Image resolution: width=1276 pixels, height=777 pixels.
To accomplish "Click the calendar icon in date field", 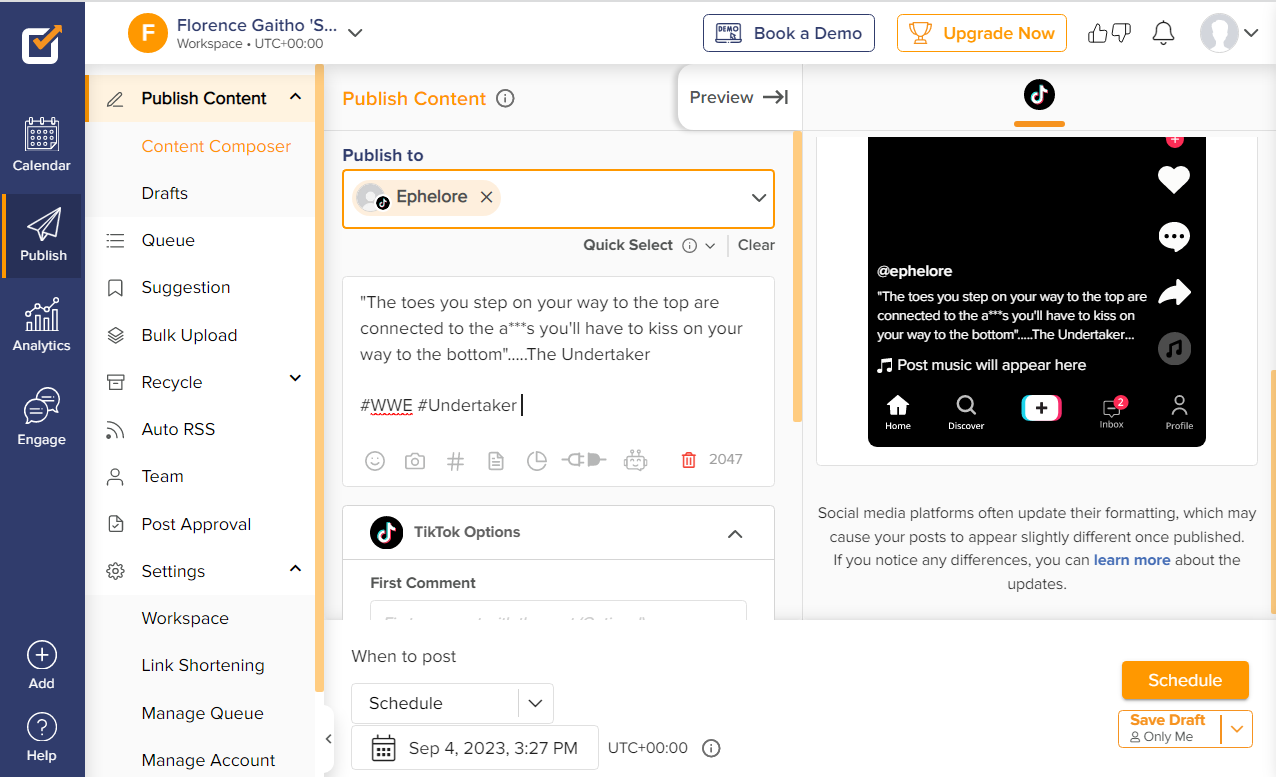I will point(383,748).
